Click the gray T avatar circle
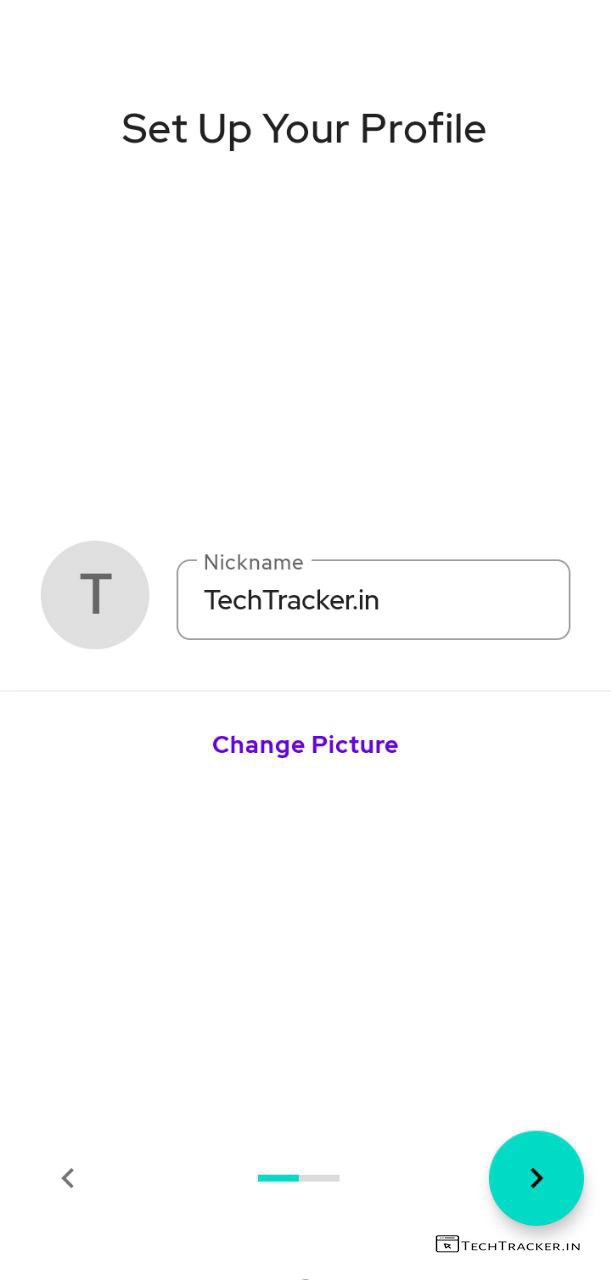 [x=95, y=595]
